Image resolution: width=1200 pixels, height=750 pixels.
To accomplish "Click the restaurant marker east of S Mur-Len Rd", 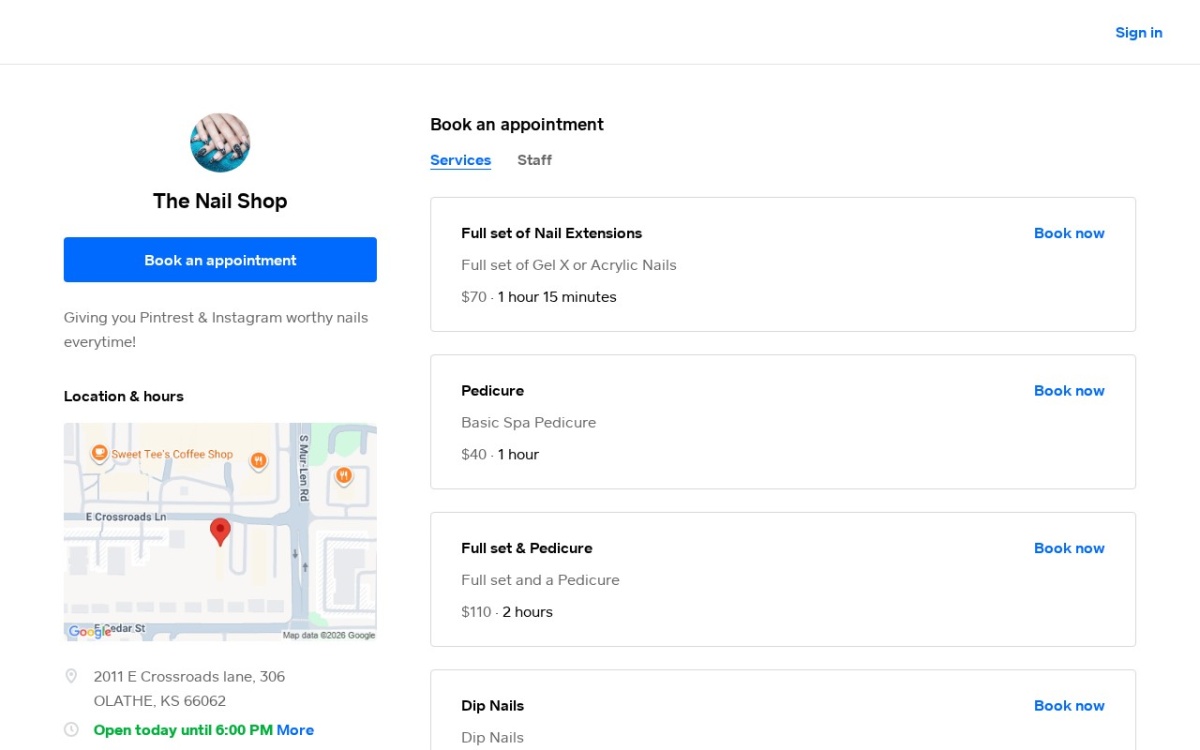I will tap(344, 476).
